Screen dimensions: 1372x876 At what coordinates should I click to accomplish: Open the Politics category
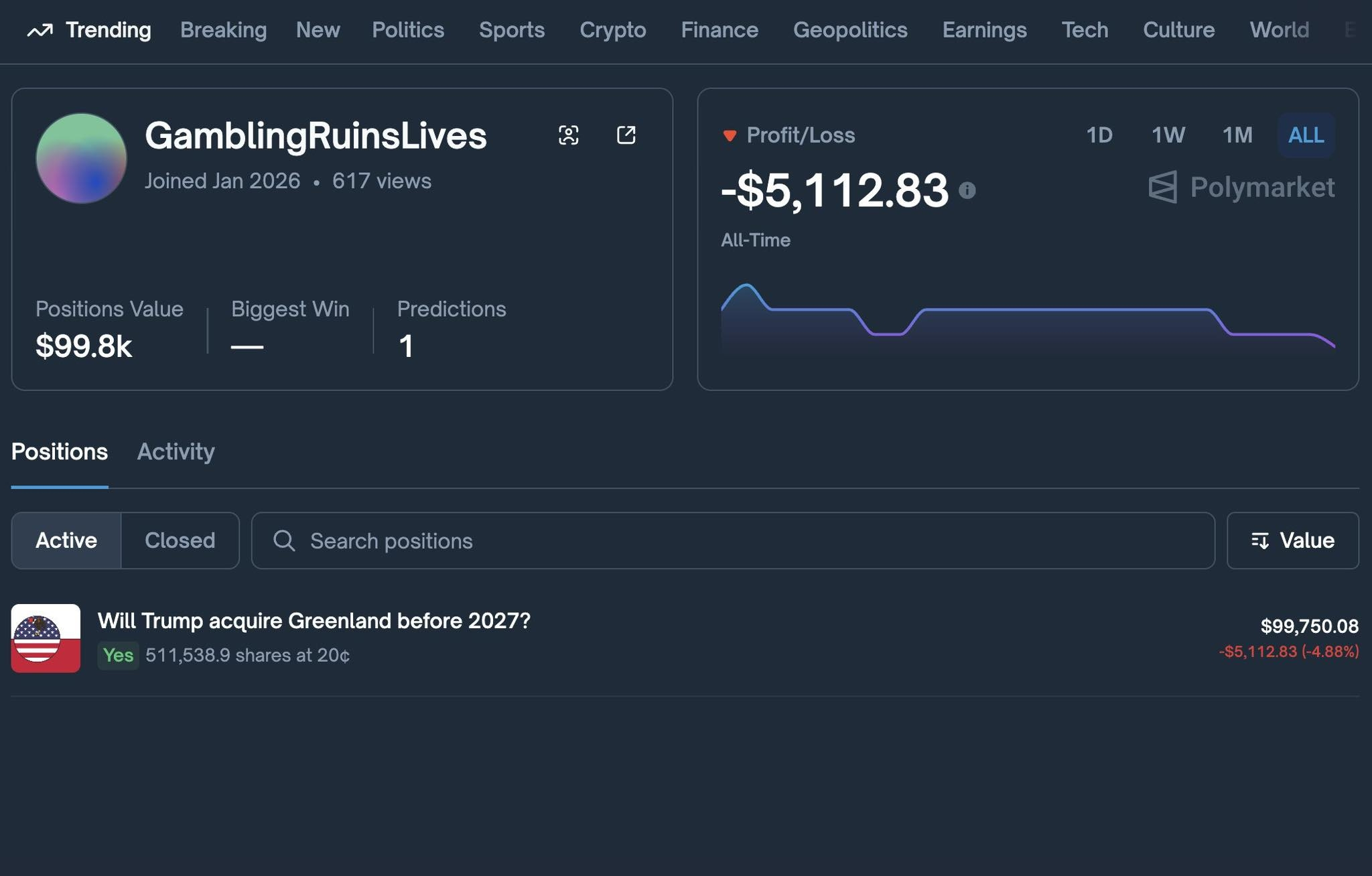point(407,30)
